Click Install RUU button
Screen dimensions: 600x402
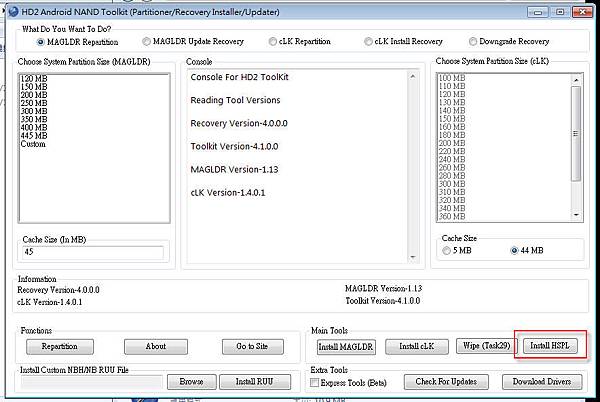coord(255,382)
